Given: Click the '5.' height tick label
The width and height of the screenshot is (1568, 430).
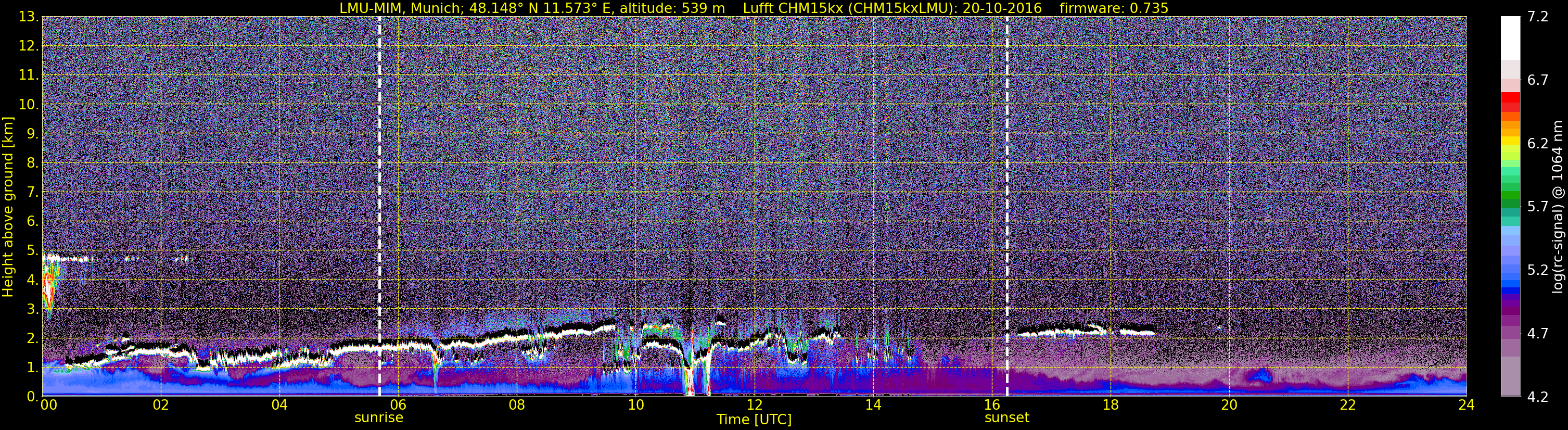Looking at the screenshot, I should pos(32,251).
